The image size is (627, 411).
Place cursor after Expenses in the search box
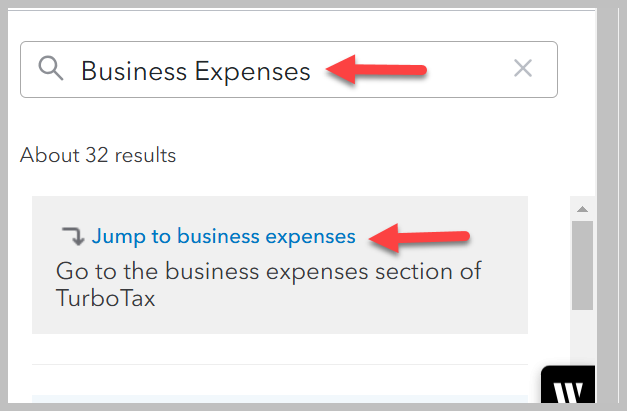[x=312, y=71]
